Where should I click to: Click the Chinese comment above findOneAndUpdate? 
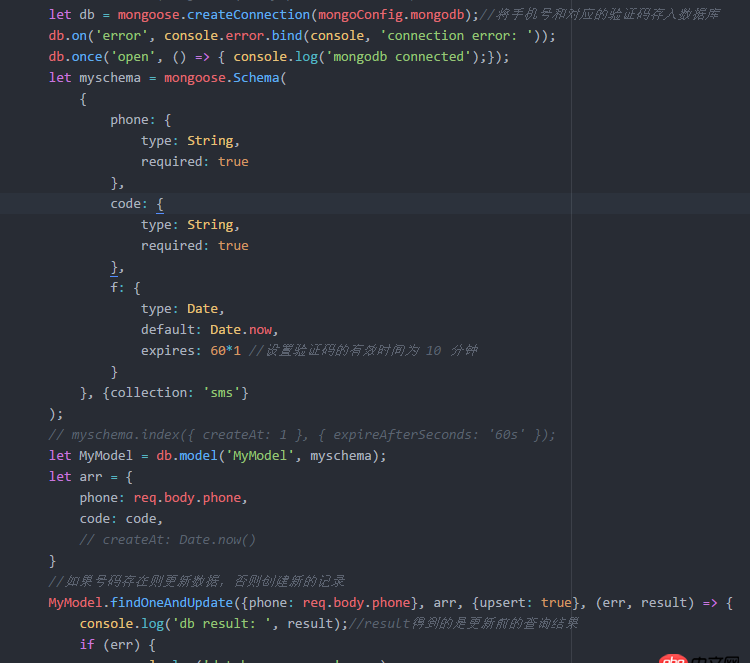point(197,582)
